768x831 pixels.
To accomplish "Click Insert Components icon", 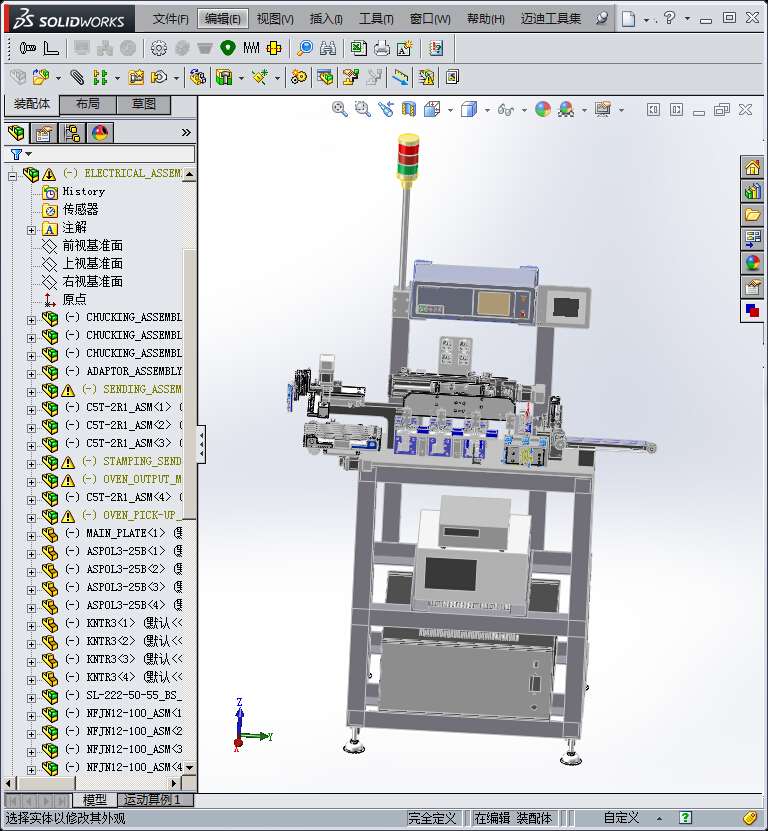I will 41,77.
